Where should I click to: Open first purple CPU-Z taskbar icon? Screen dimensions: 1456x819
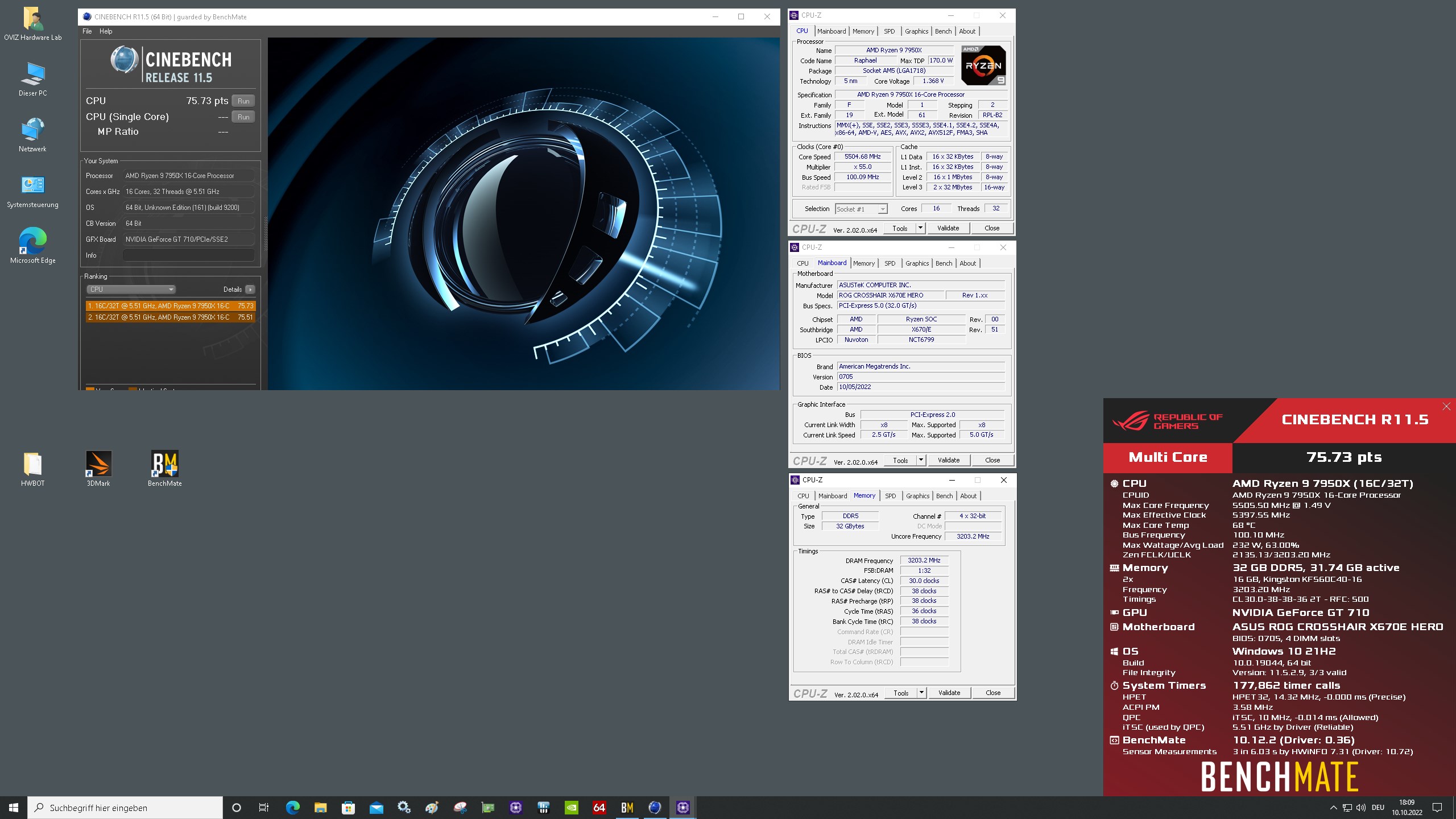(x=515, y=808)
